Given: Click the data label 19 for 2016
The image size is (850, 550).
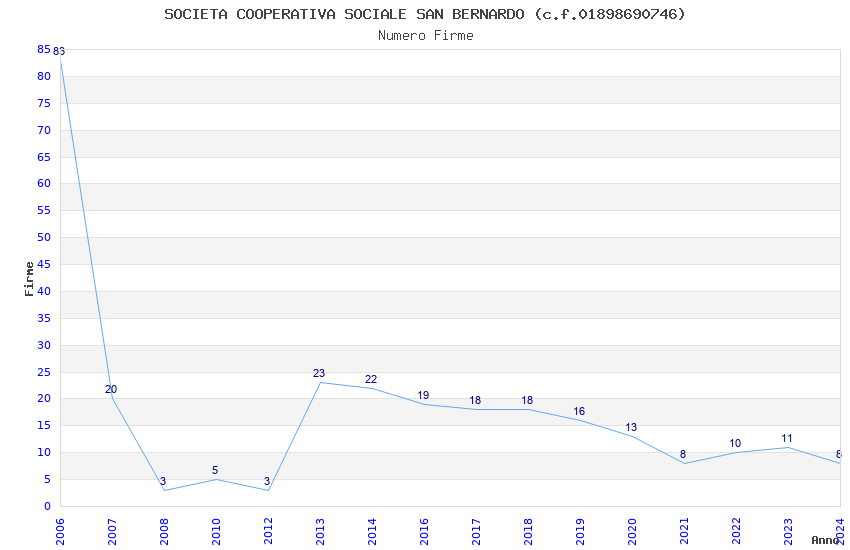Looking at the screenshot, I should [x=423, y=396].
